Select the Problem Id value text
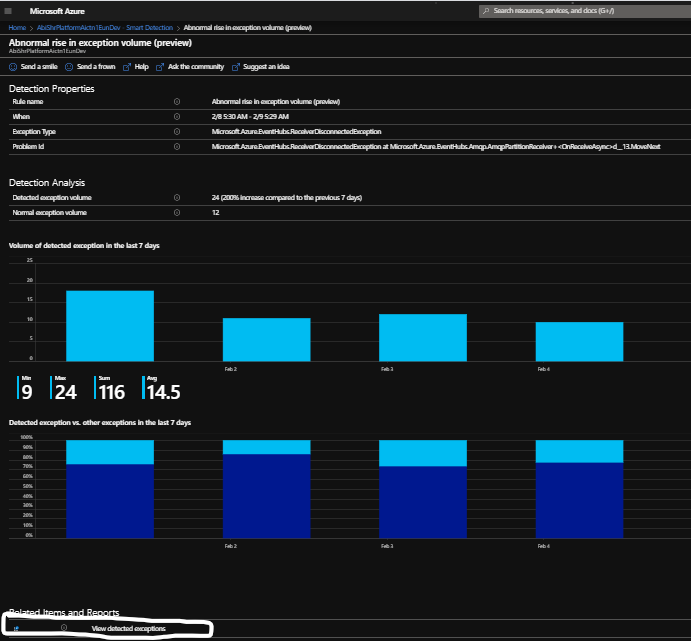The height and width of the screenshot is (641, 691). tap(436, 147)
